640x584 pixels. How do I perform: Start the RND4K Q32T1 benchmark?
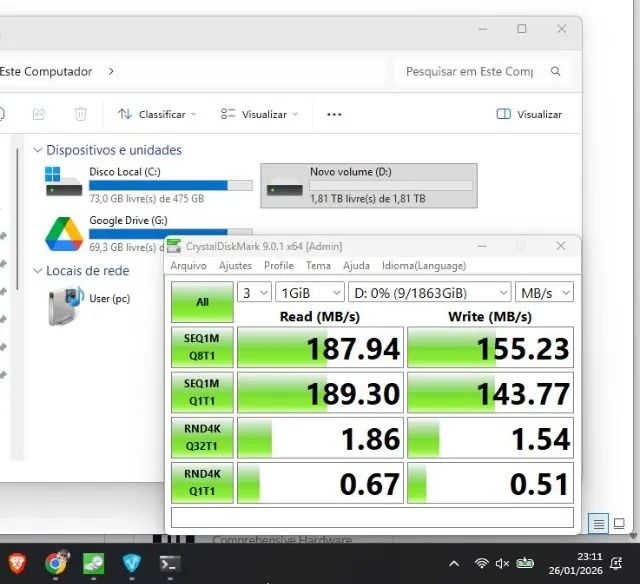[202, 437]
